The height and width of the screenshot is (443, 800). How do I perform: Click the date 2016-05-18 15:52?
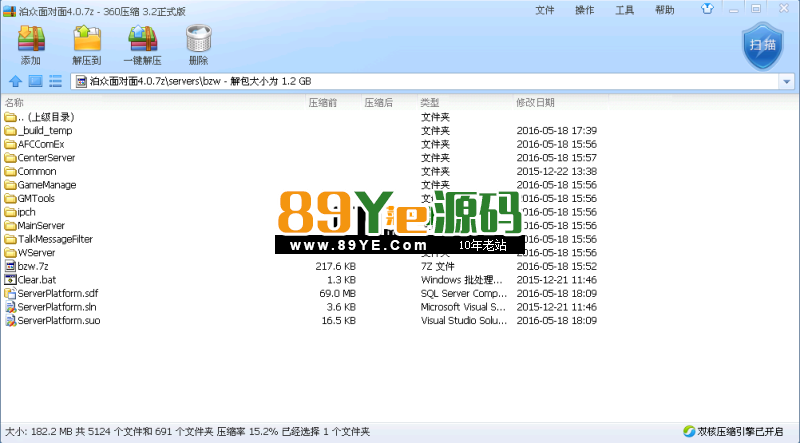(557, 266)
